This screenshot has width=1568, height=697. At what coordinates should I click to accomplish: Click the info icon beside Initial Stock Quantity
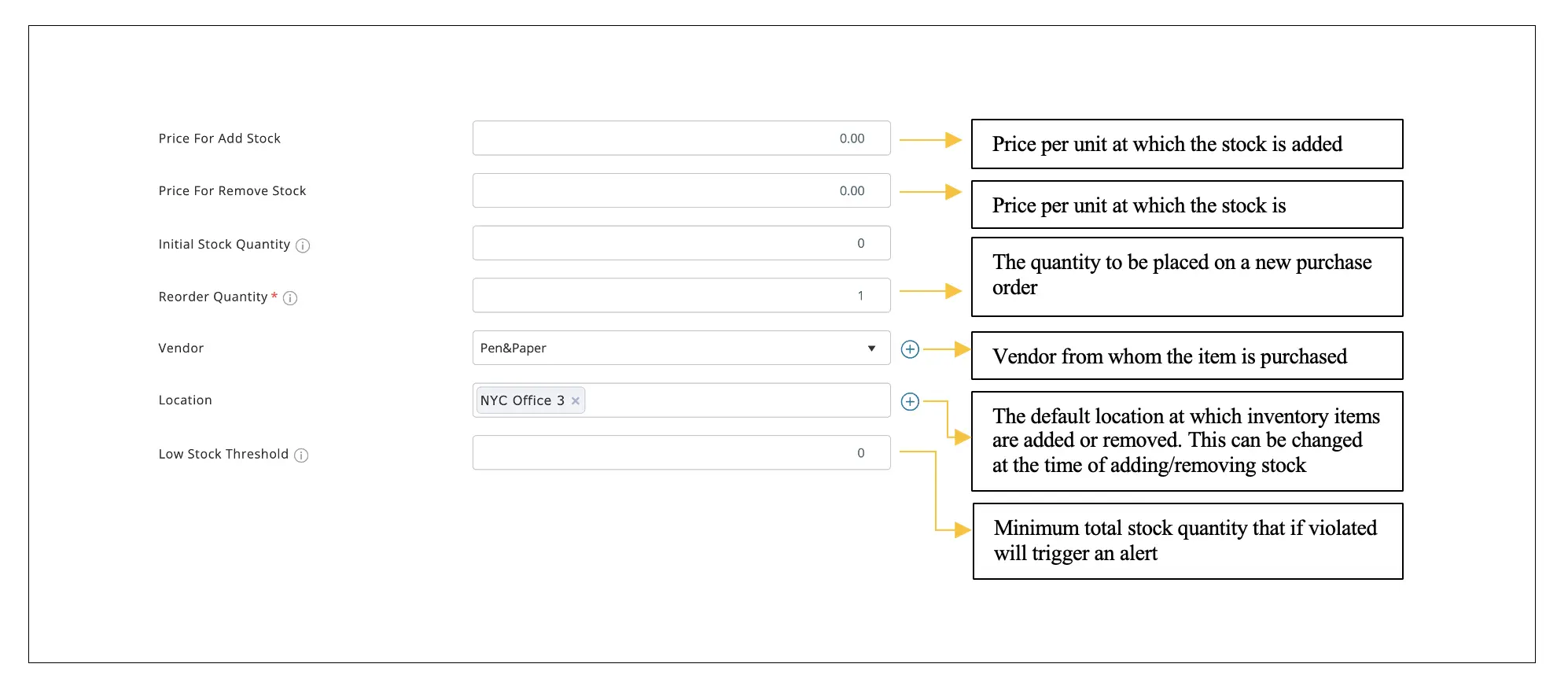[x=303, y=245]
